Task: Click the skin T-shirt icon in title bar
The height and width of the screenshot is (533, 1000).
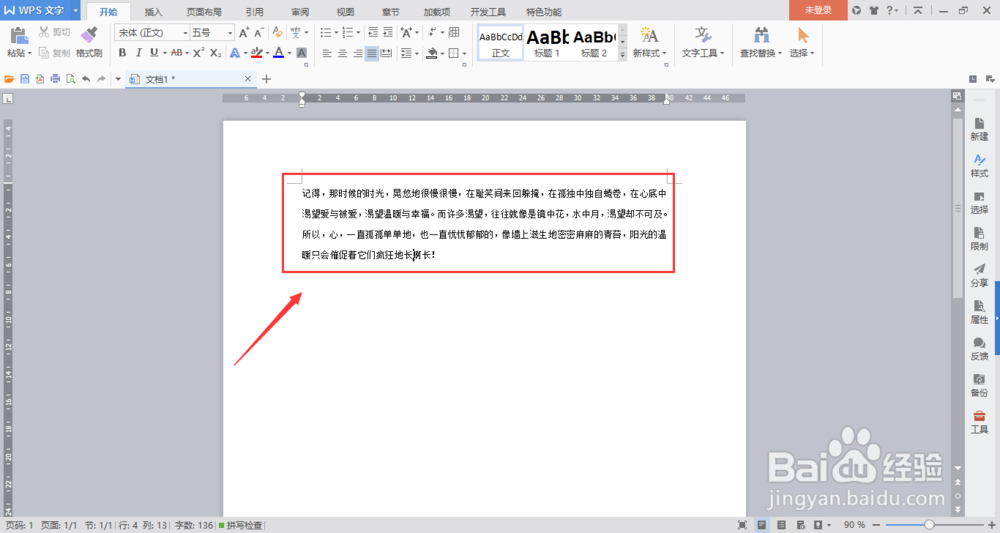Action: click(x=873, y=10)
